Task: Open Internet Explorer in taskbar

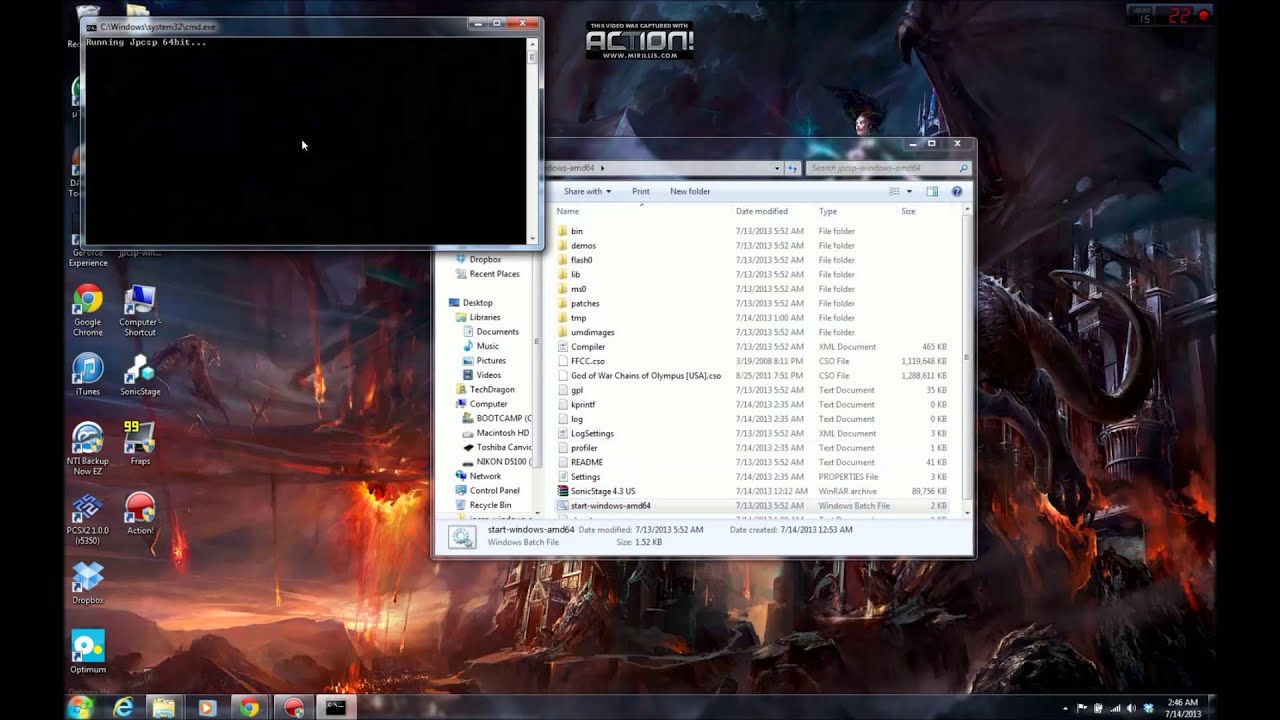Action: (123, 707)
